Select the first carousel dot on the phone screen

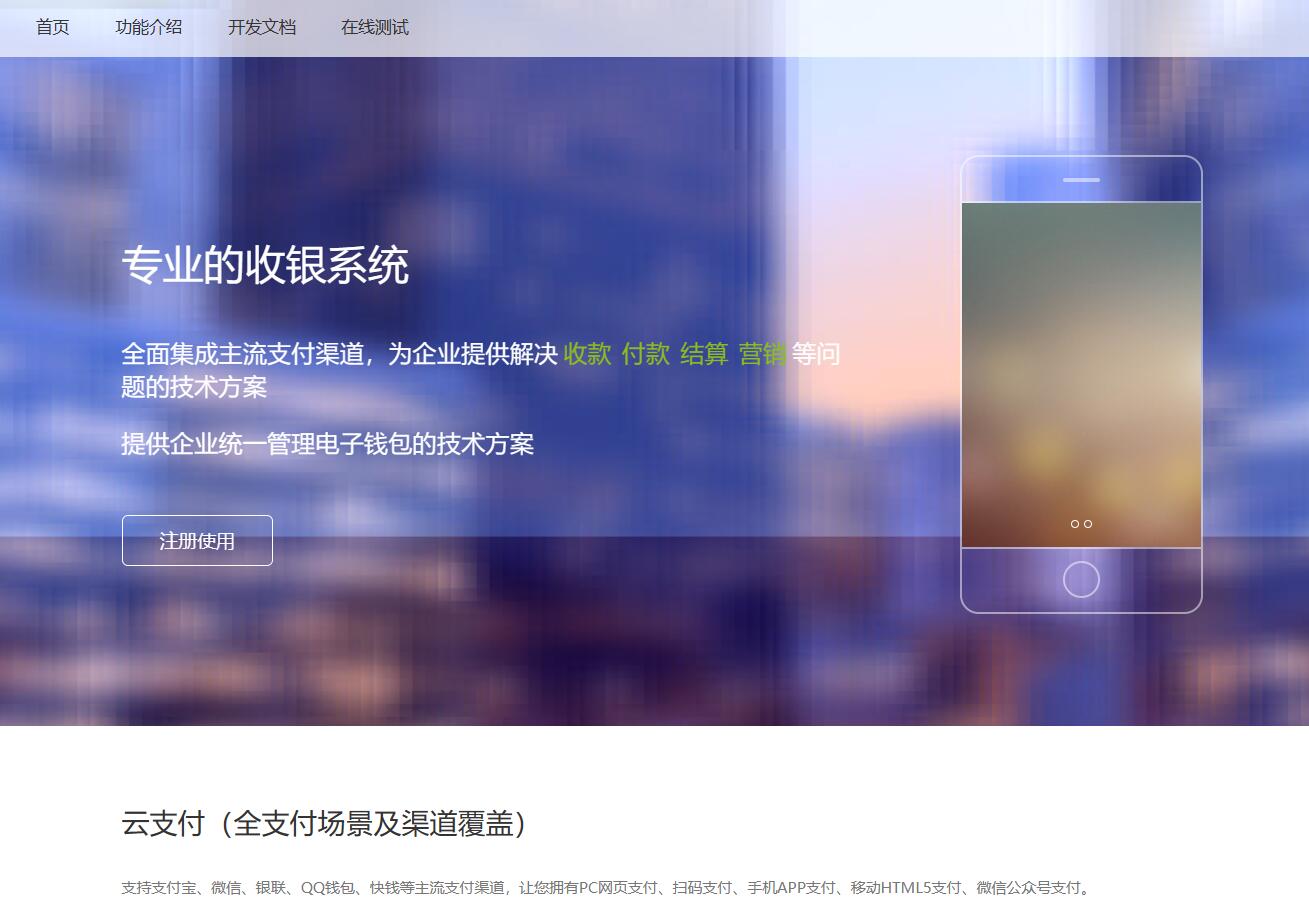1075,524
